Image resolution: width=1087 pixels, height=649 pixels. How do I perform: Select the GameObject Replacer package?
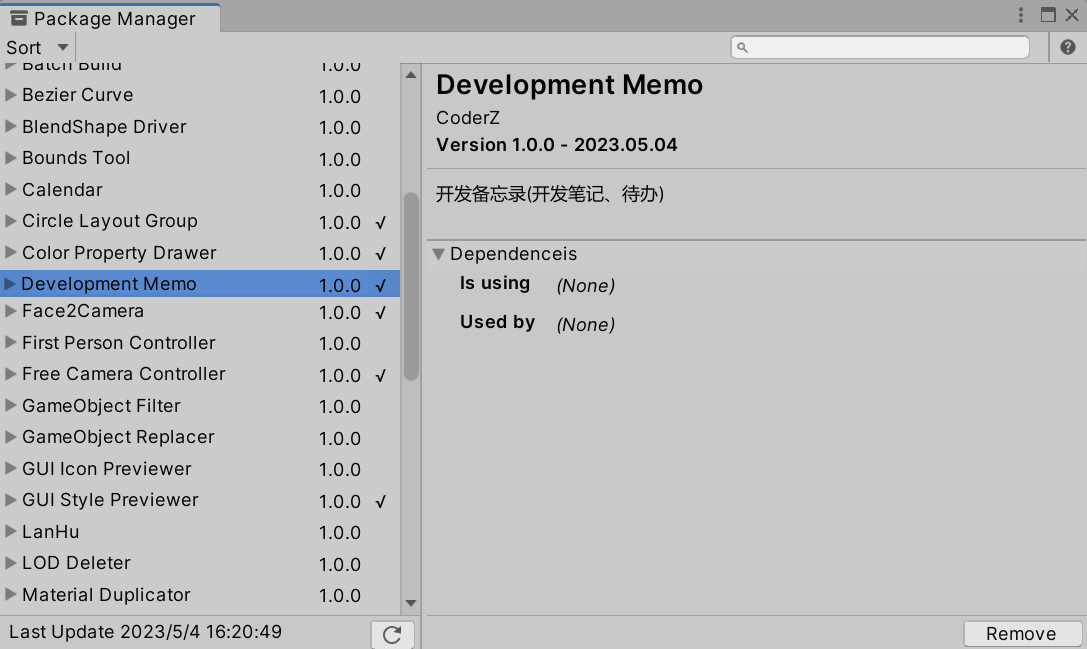[x=200, y=438]
